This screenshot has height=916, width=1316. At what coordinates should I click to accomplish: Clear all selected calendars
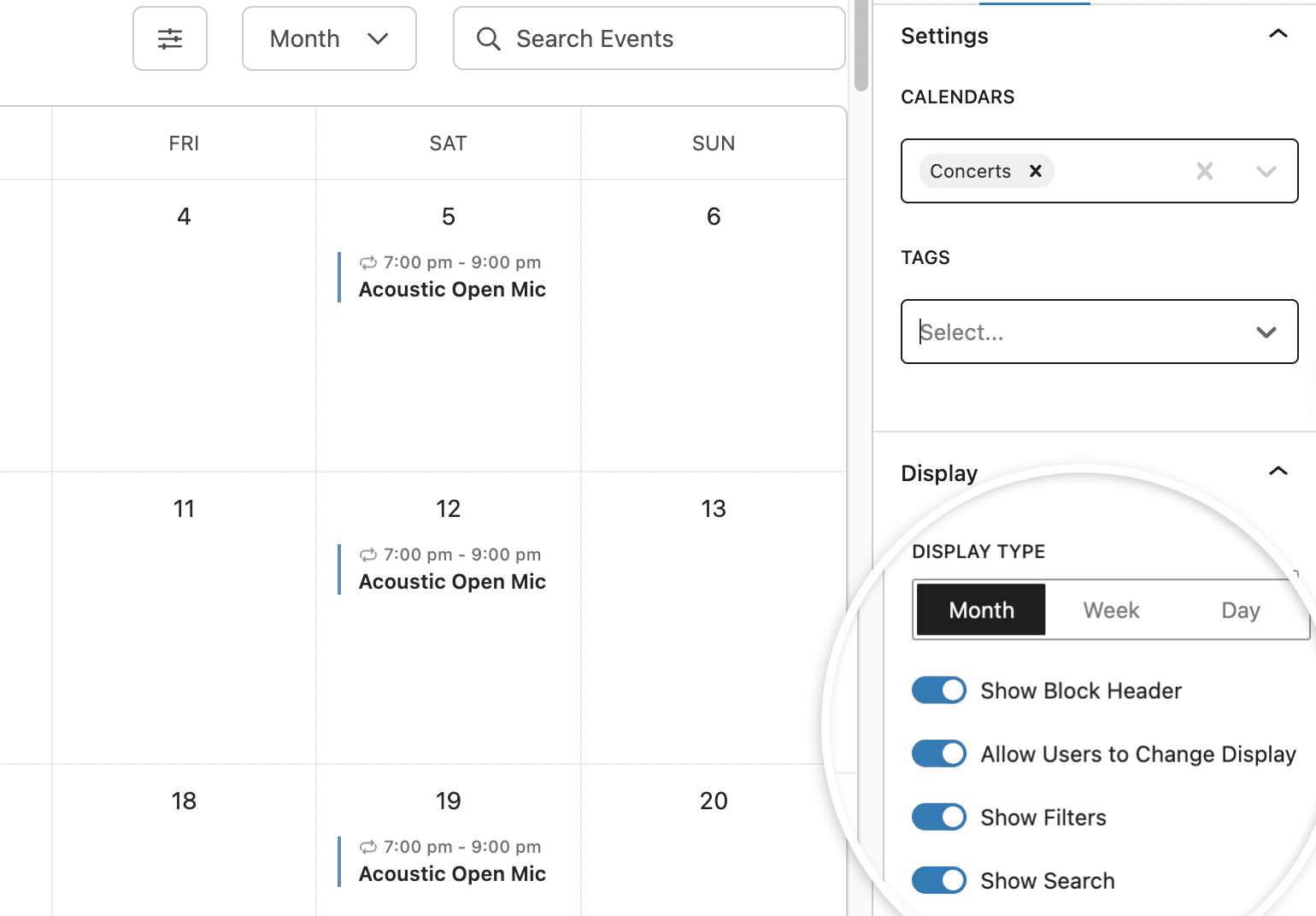tap(1204, 171)
